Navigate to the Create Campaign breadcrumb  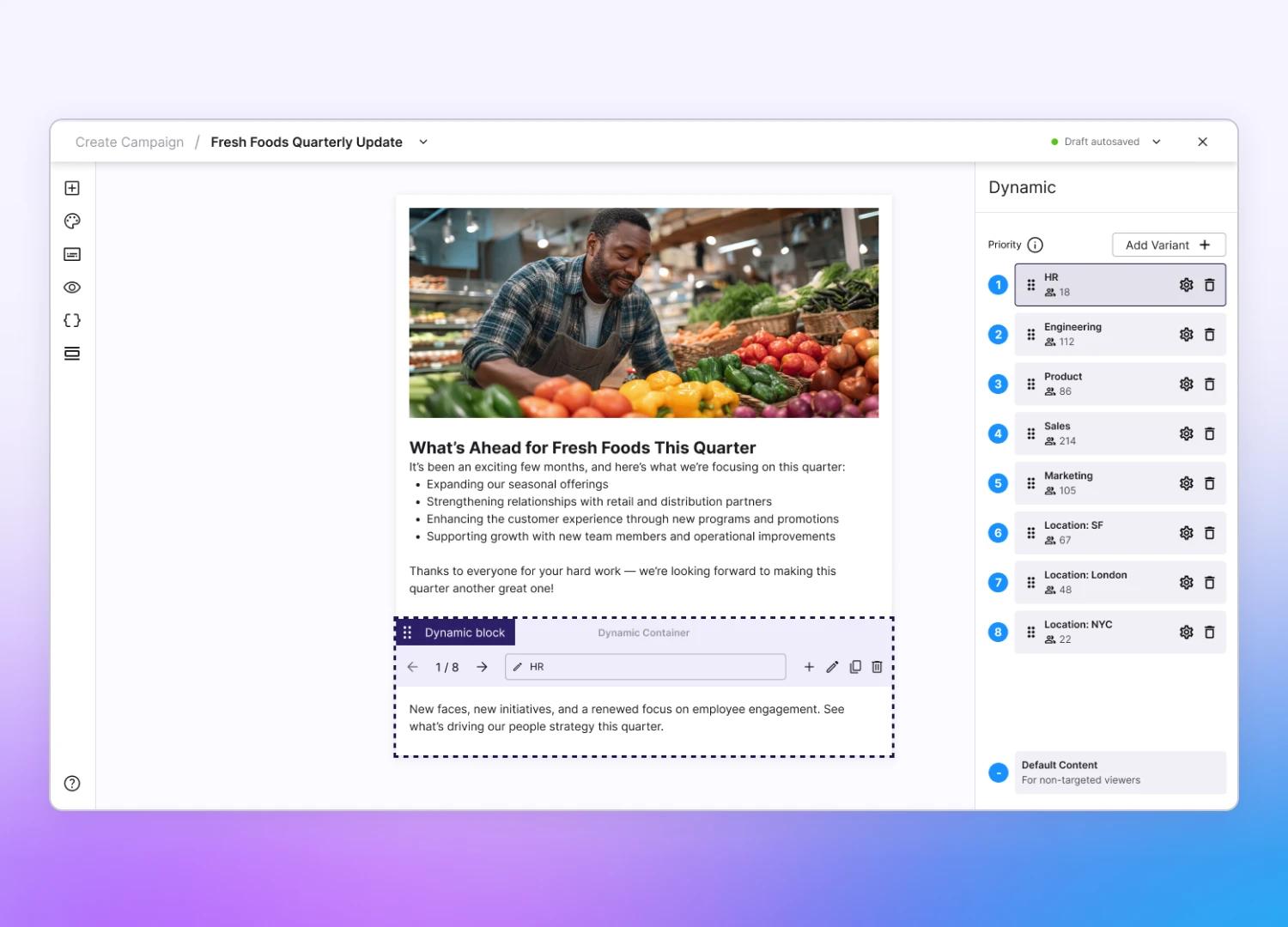pyautogui.click(x=130, y=142)
